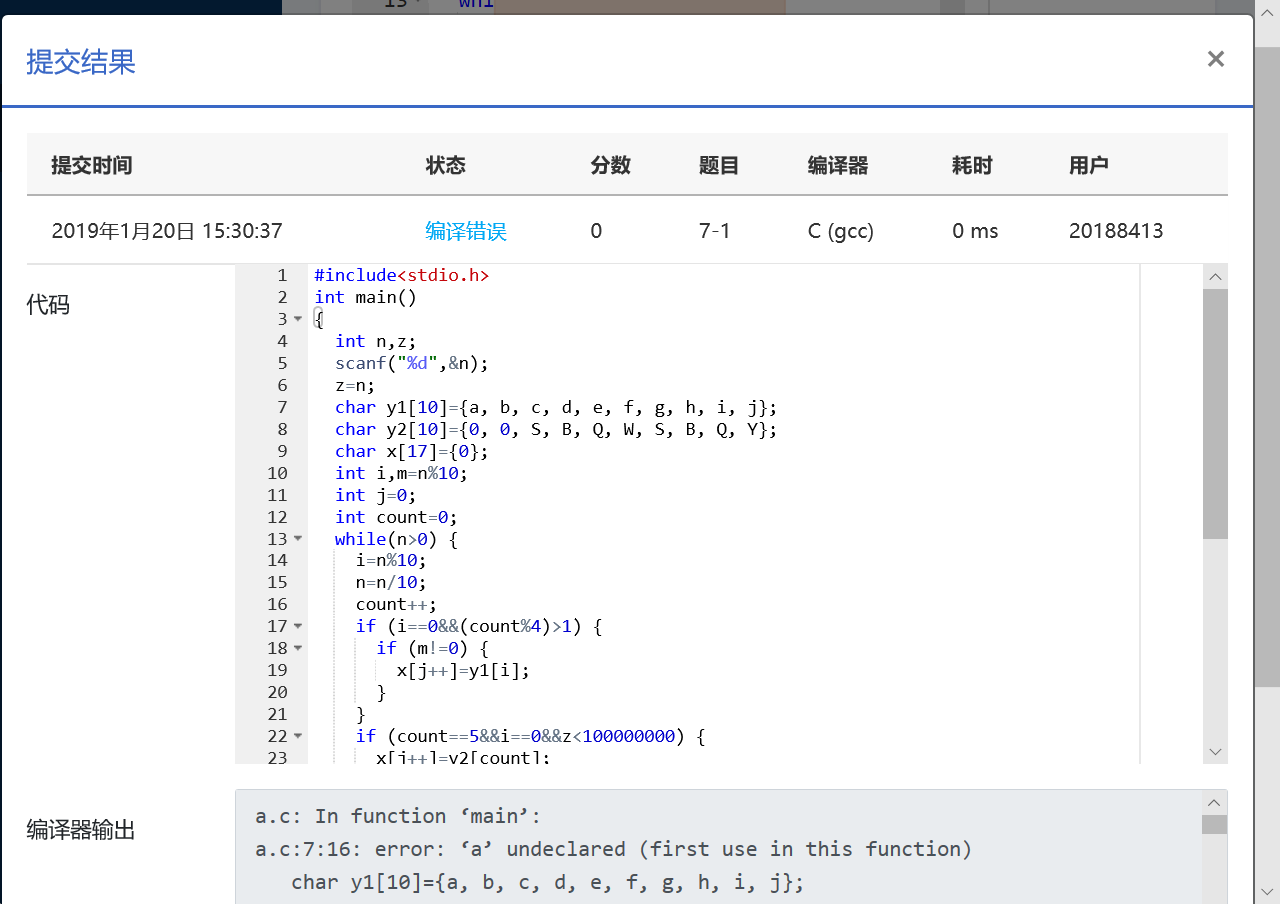Click the 提交结果 dialog title
This screenshot has width=1280, height=904.
[81, 61]
